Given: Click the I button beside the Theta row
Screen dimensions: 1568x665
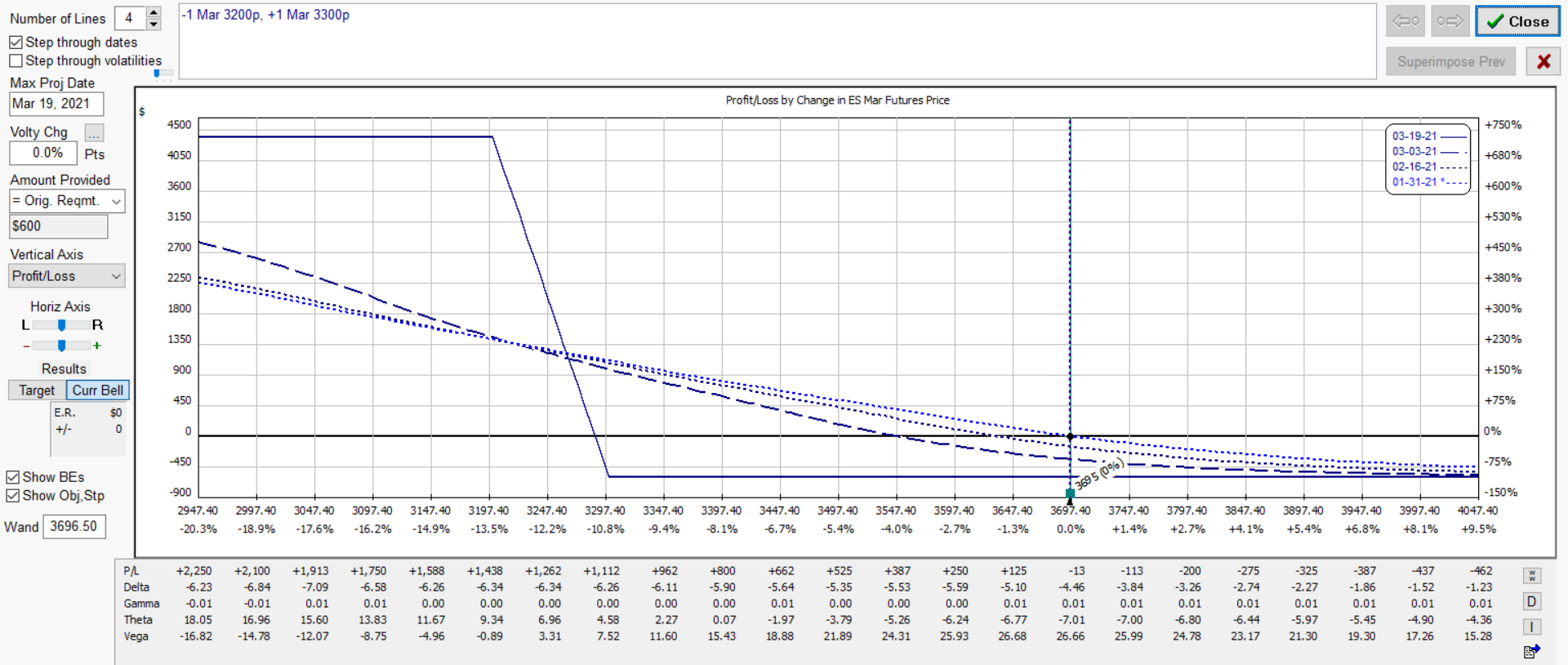Looking at the screenshot, I should (x=1532, y=627).
